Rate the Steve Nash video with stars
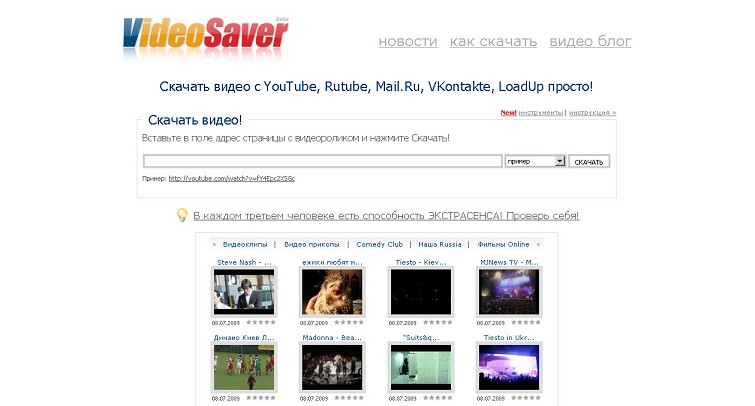This screenshot has width=755, height=406. [261, 323]
